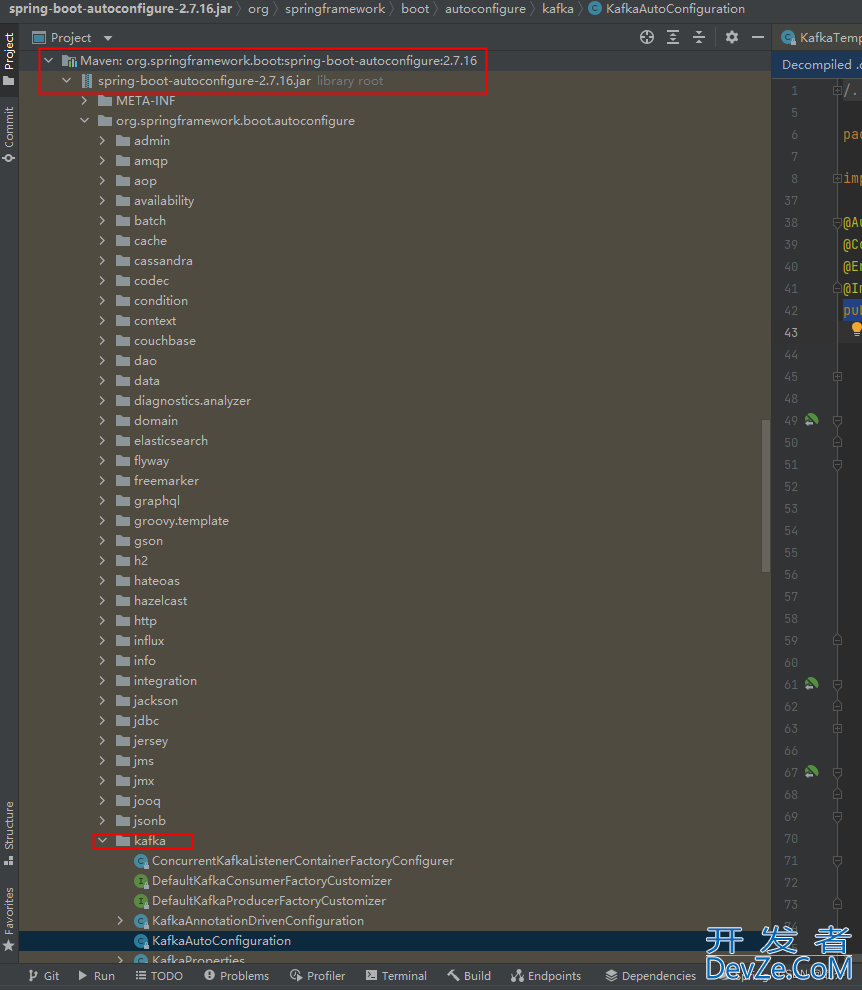Click the kafka breadcrumb segment

(x=558, y=9)
